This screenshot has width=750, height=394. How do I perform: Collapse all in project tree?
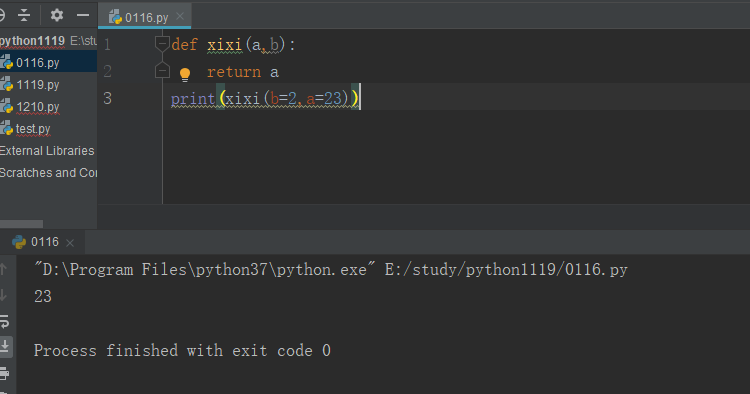pyautogui.click(x=24, y=15)
